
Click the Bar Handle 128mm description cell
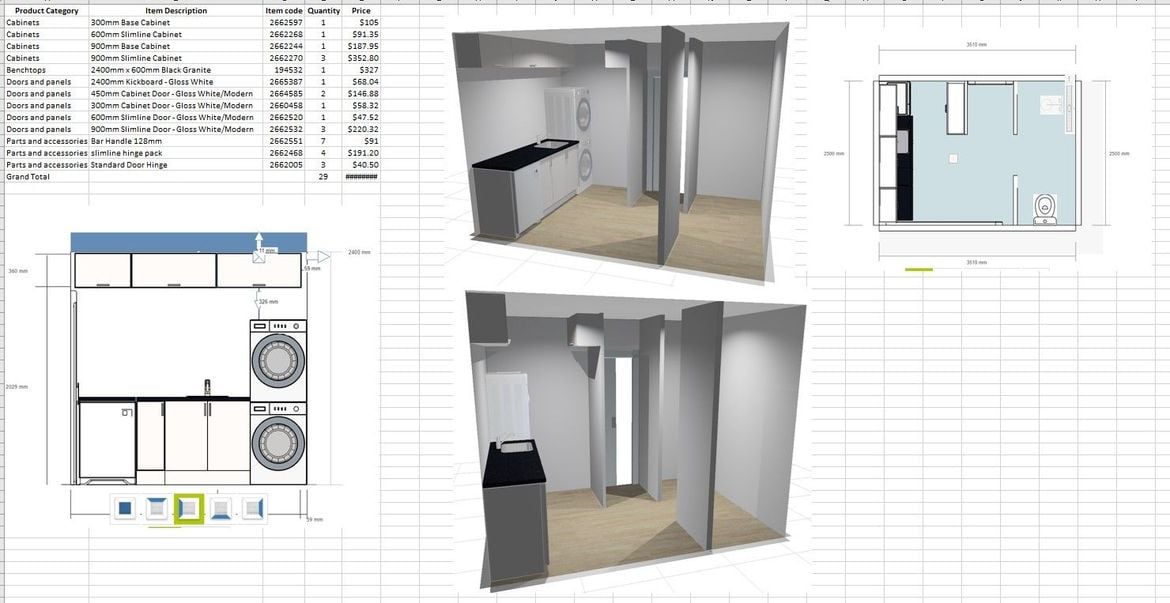(125, 141)
